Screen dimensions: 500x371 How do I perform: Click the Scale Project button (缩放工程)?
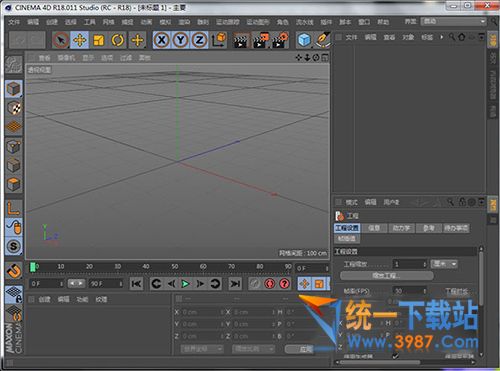click(x=387, y=276)
